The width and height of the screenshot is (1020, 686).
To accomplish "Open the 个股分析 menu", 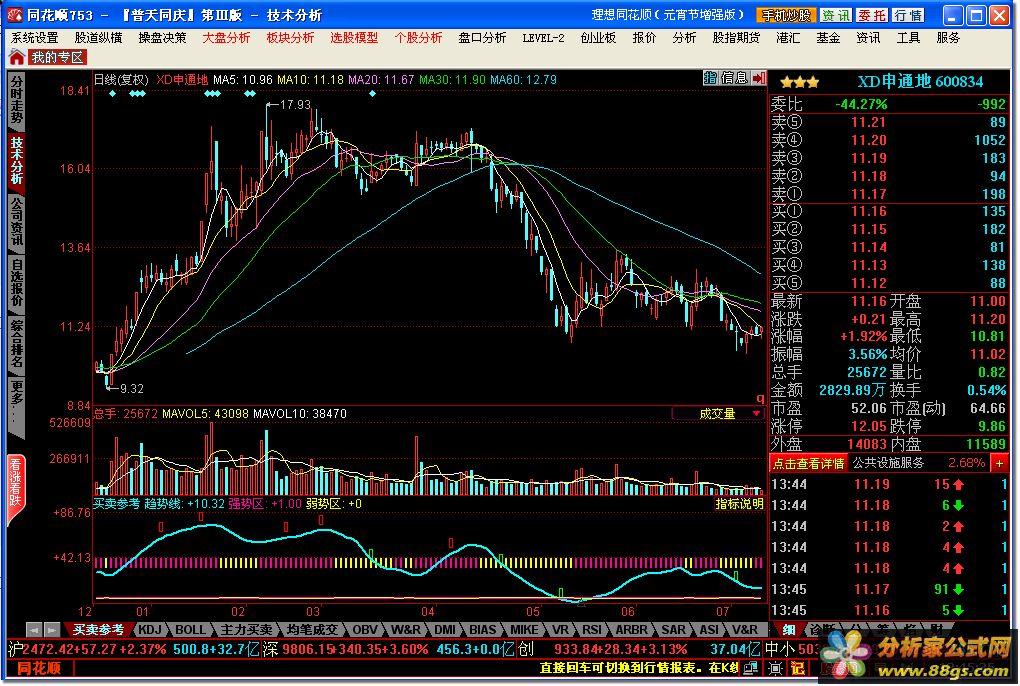I will point(418,38).
